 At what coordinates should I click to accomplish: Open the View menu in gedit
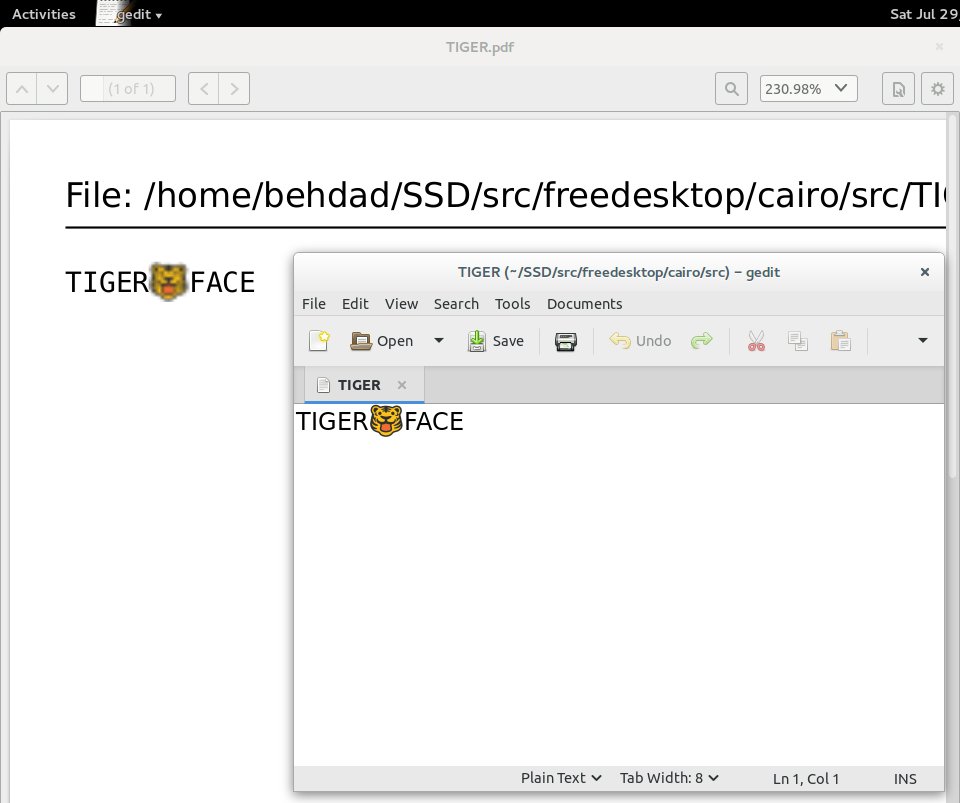click(401, 304)
